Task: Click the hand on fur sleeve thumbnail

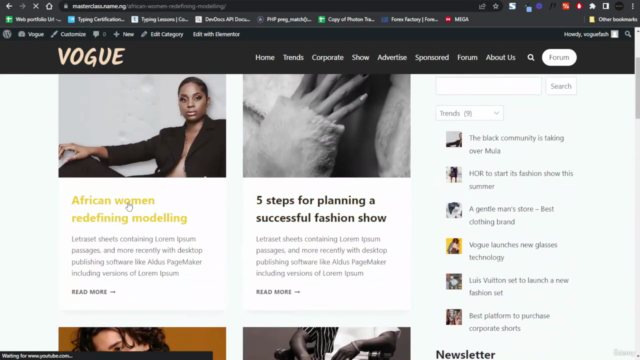Action: pyautogui.click(x=327, y=126)
